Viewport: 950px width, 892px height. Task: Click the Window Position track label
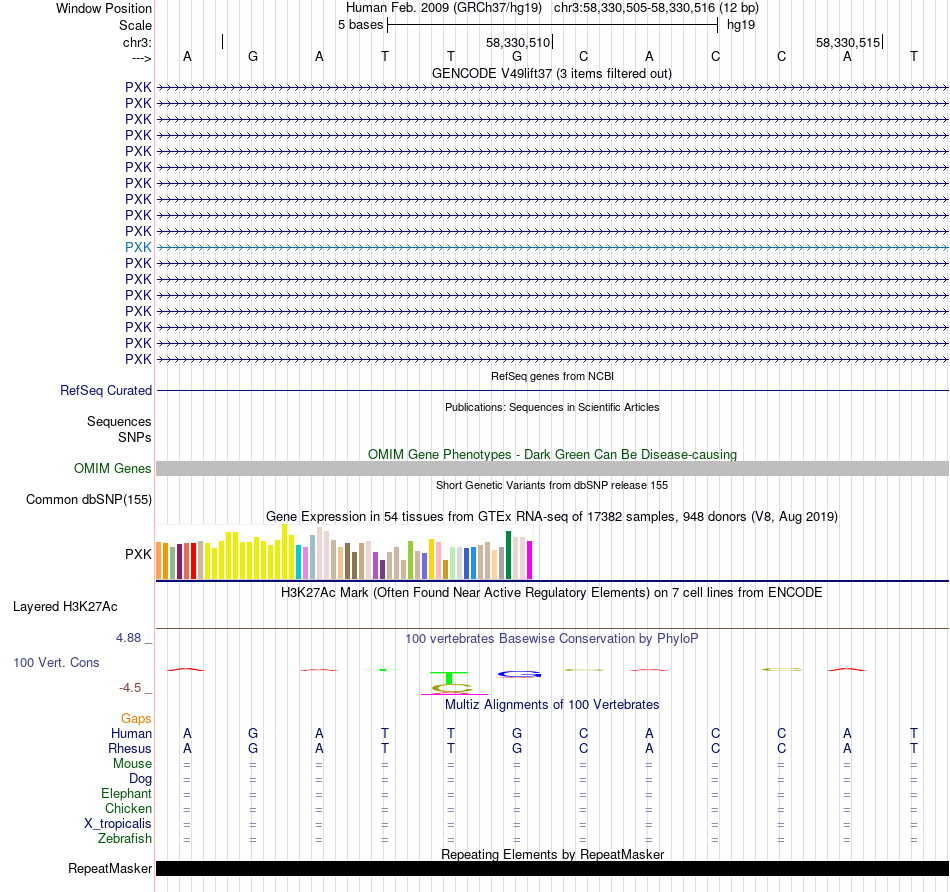coord(104,8)
